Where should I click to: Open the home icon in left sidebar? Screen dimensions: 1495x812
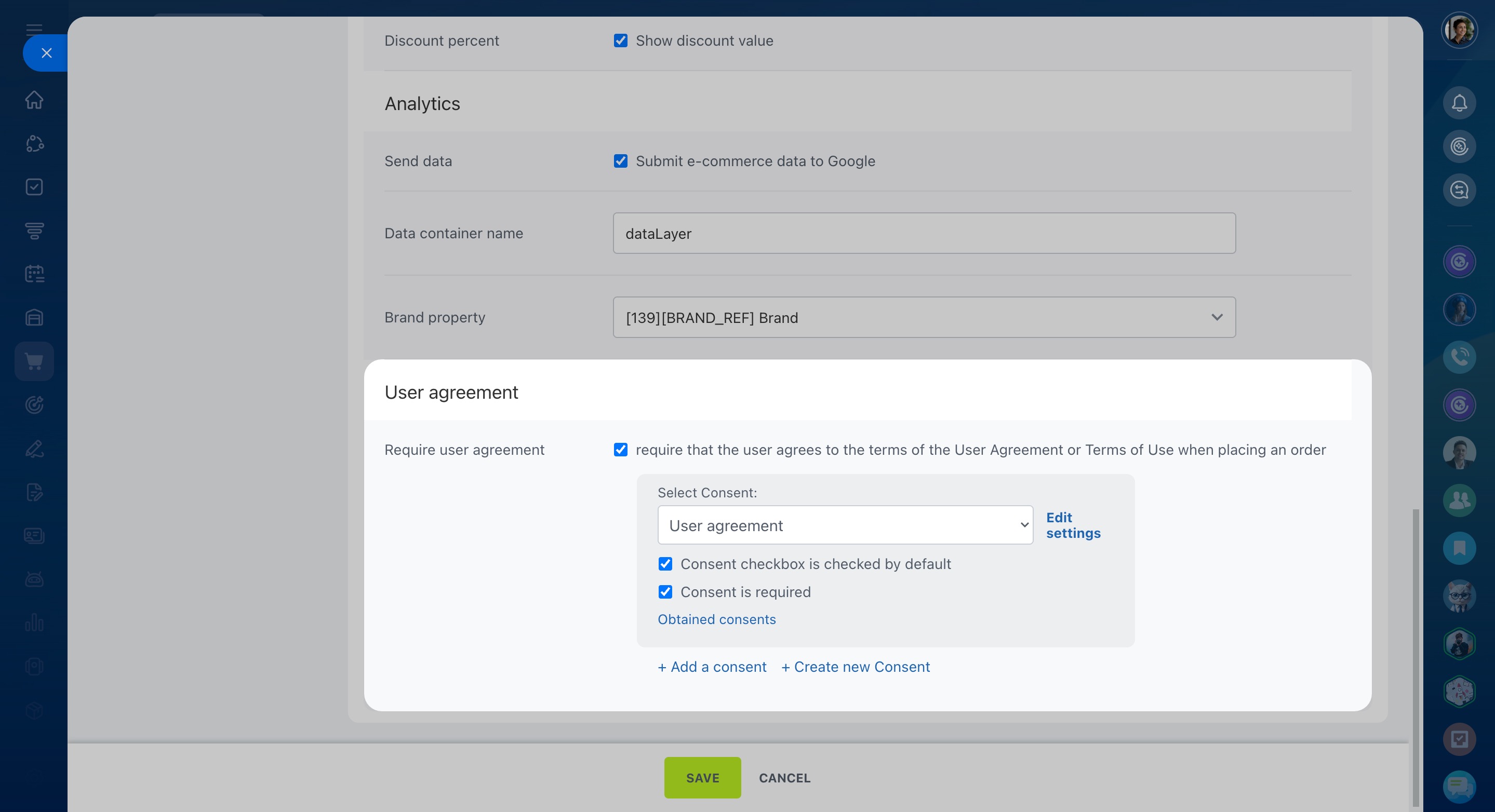(34, 100)
